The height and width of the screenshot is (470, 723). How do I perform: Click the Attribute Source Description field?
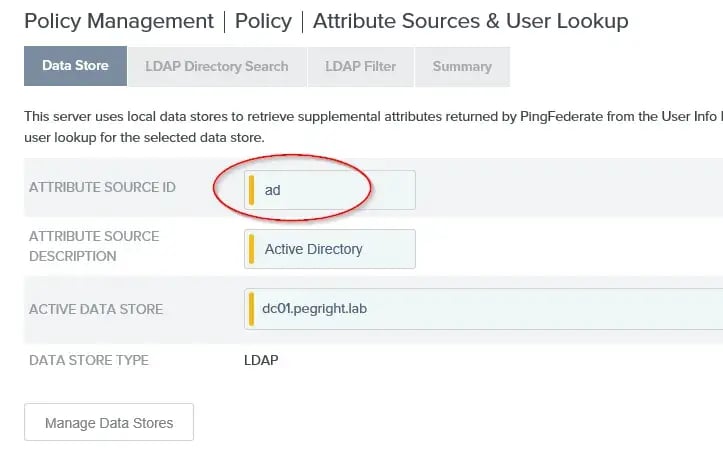click(x=330, y=249)
